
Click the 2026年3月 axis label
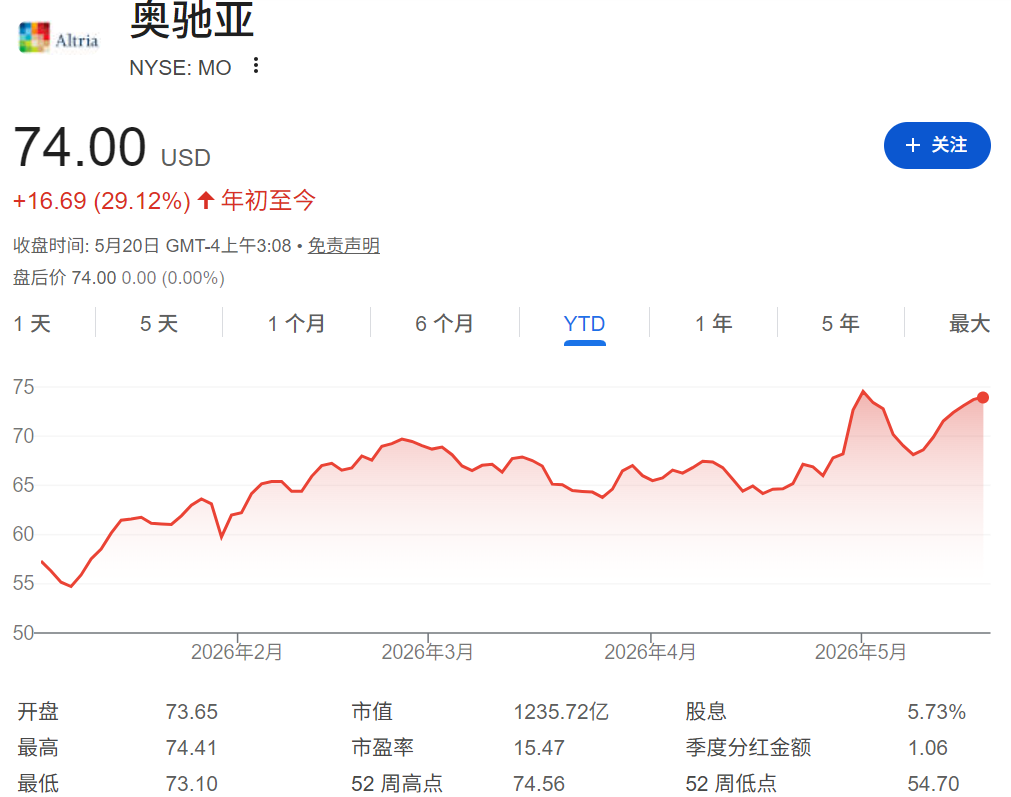tap(427, 652)
